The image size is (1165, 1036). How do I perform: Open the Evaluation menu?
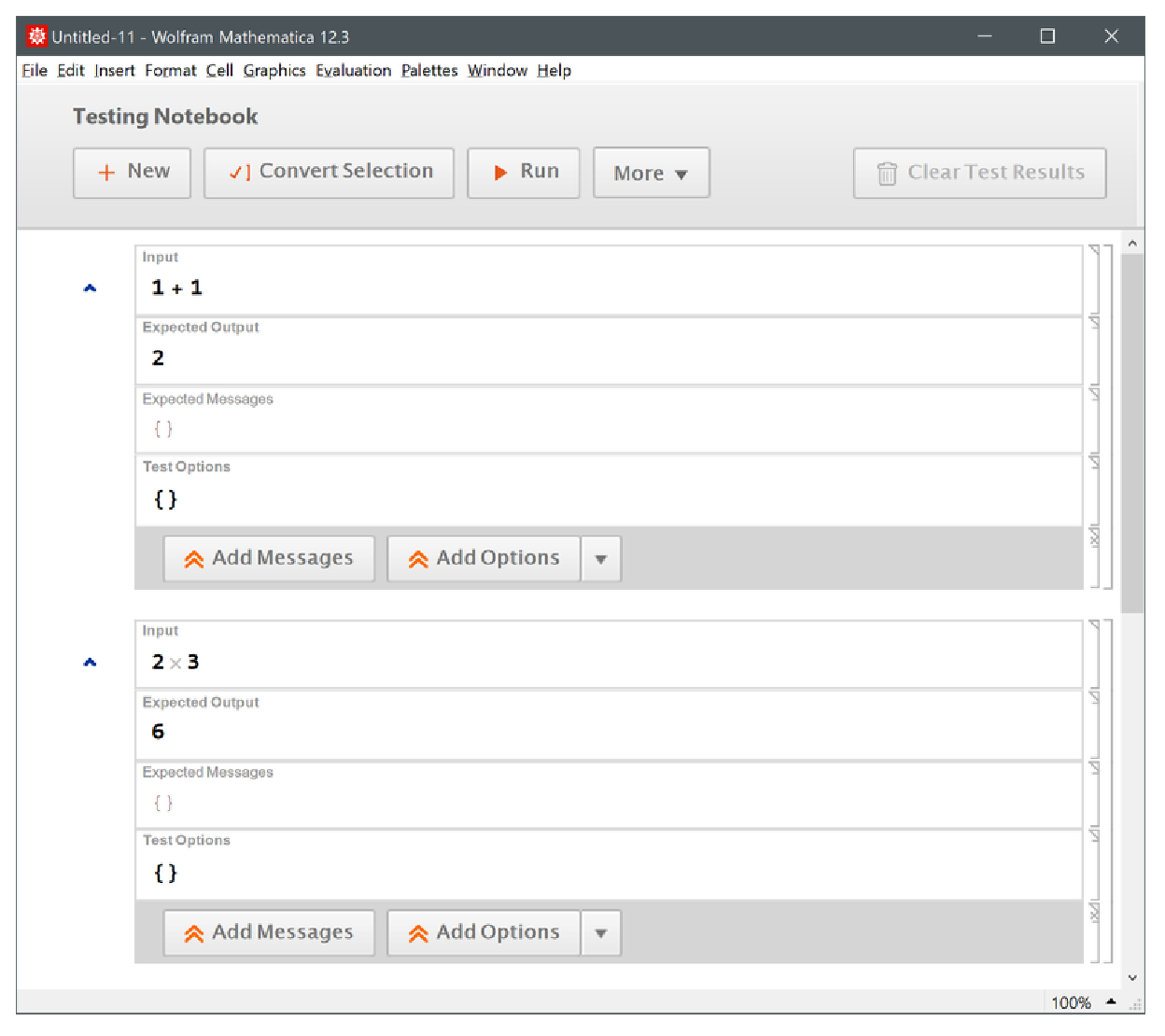(353, 71)
